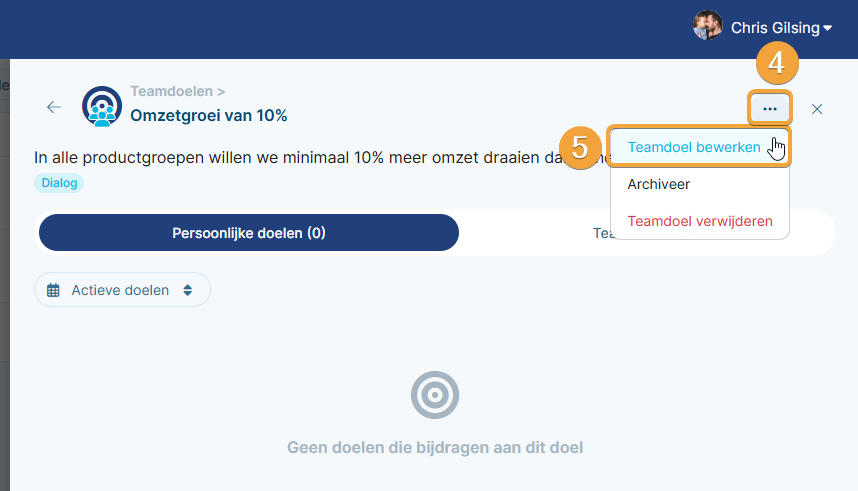Click the empty-state target icon
Screen dimensions: 858x491
[435, 395]
